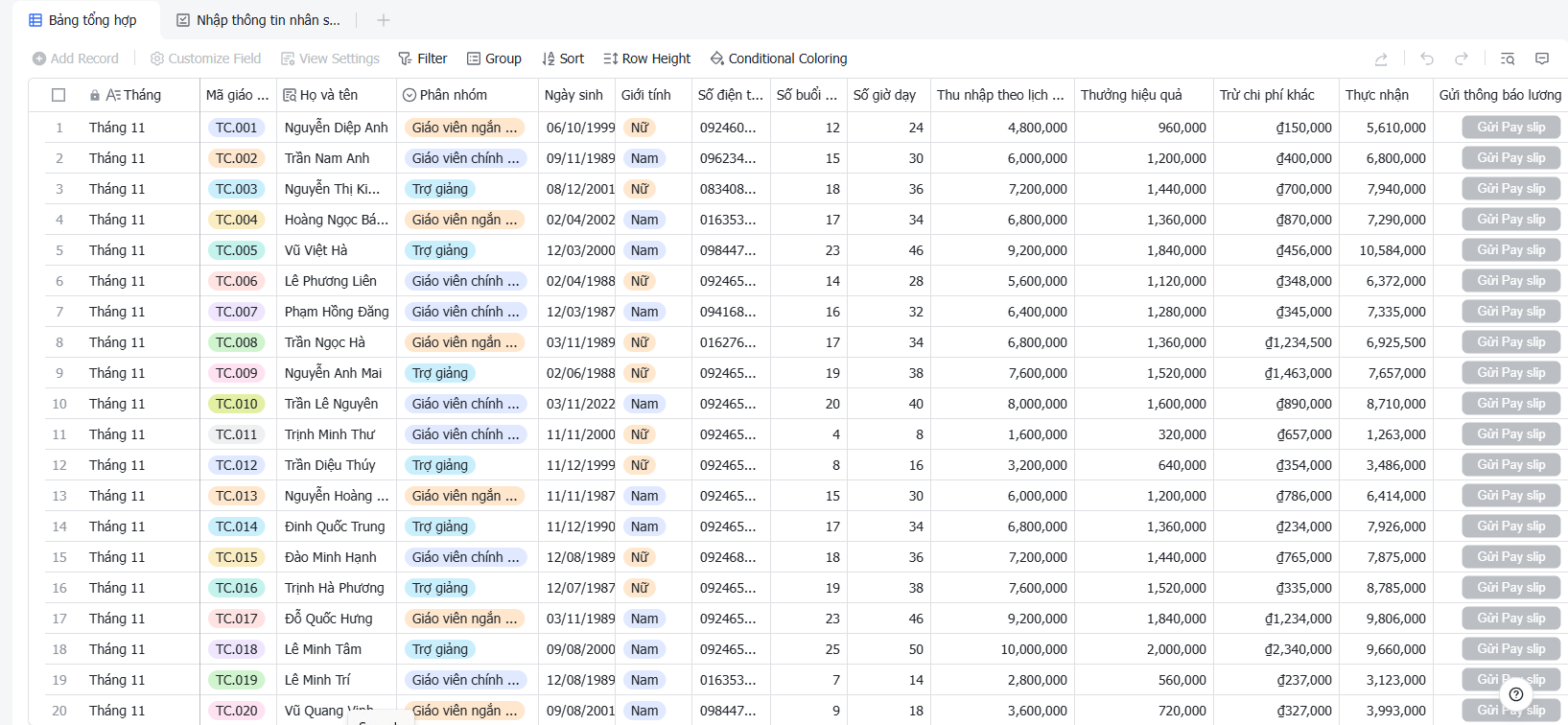1568x725 pixels.
Task: Select the TC.010 code tag
Action: (236, 404)
